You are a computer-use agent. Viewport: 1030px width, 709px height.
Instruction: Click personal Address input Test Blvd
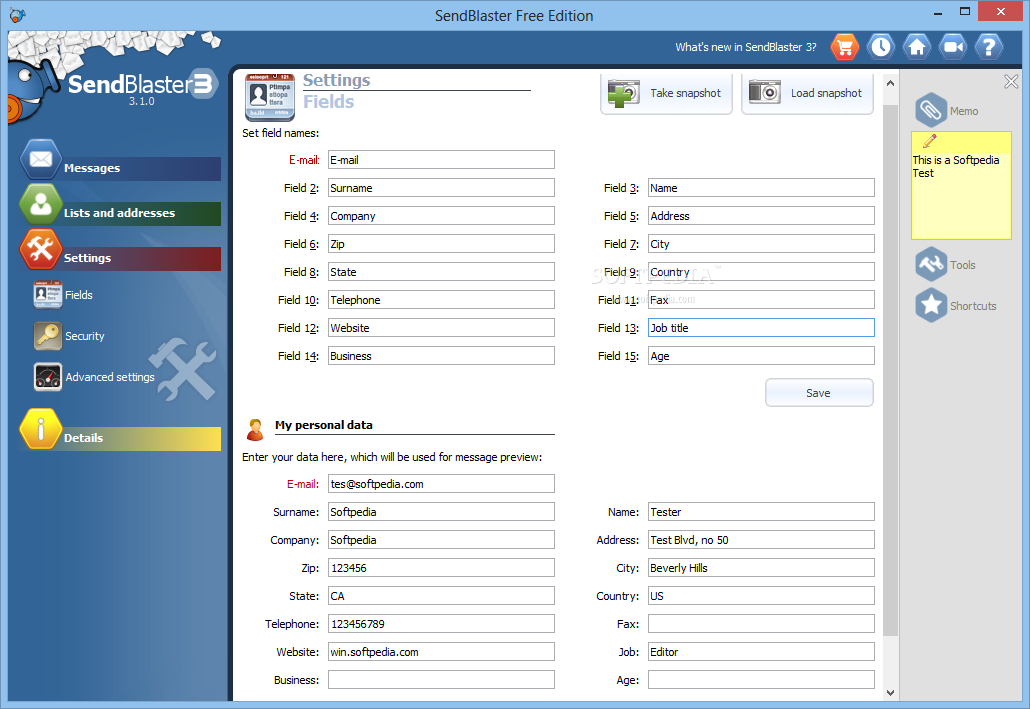tap(761, 540)
